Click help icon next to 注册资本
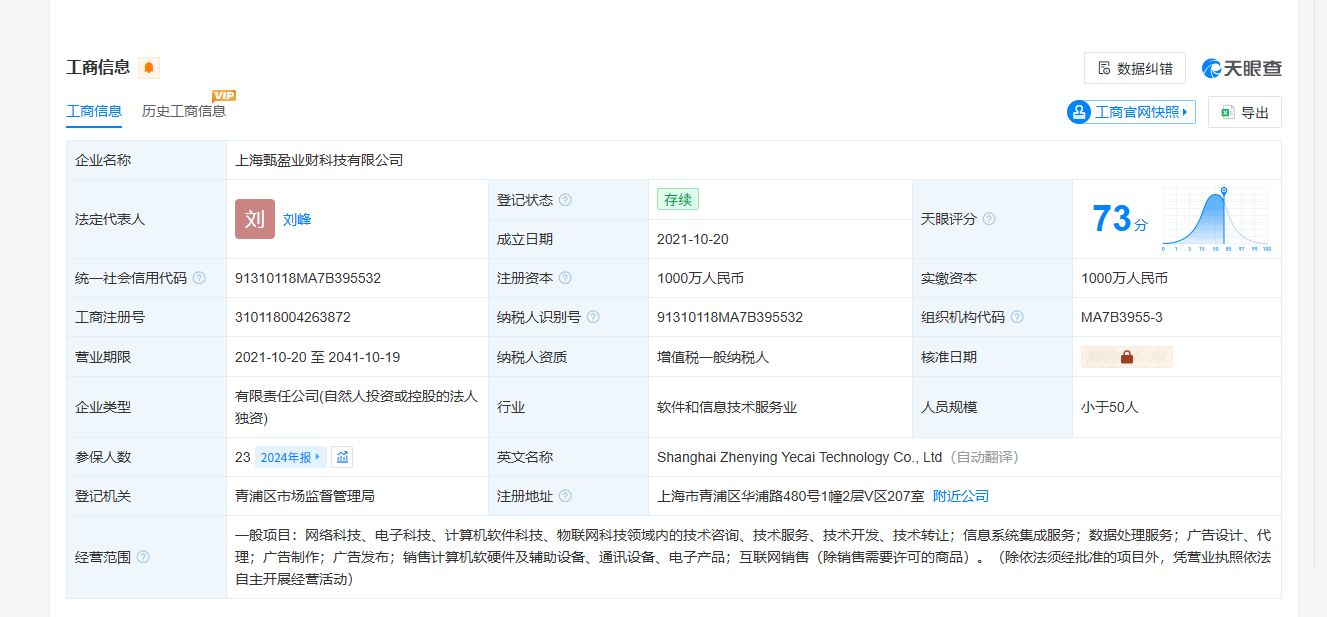 565,278
